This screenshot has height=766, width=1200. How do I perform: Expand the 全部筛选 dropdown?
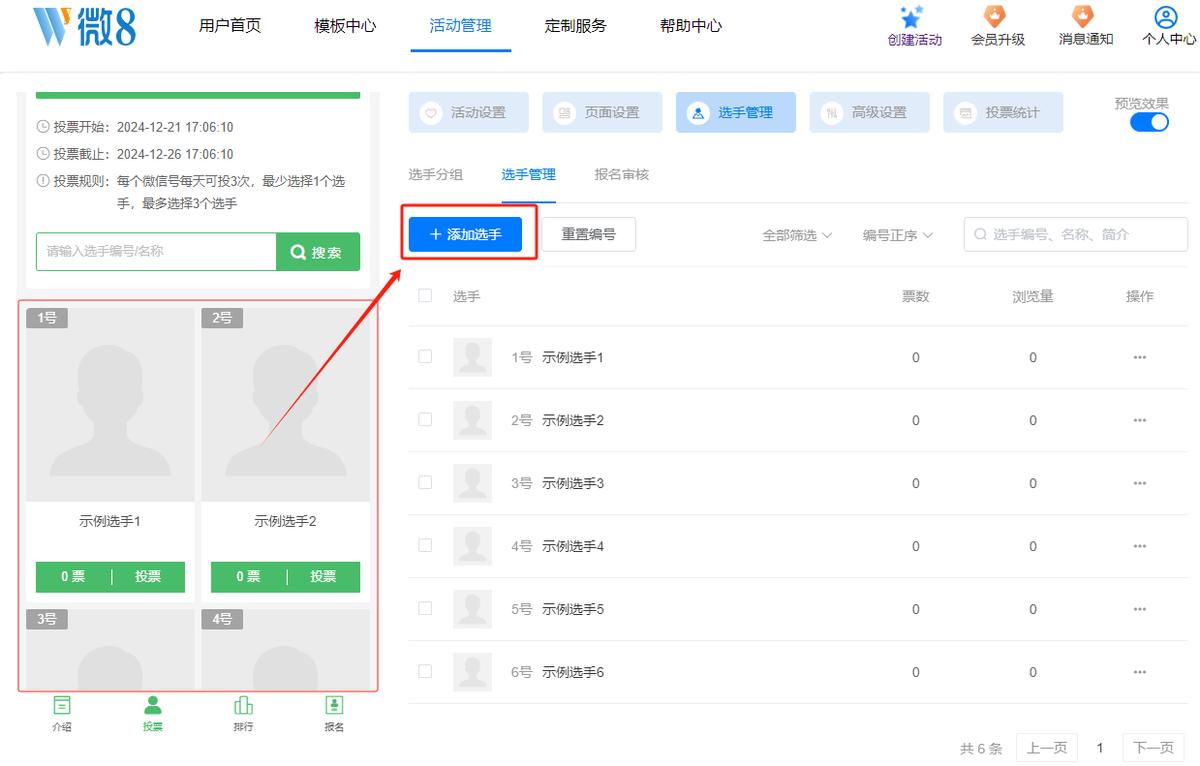click(x=797, y=235)
